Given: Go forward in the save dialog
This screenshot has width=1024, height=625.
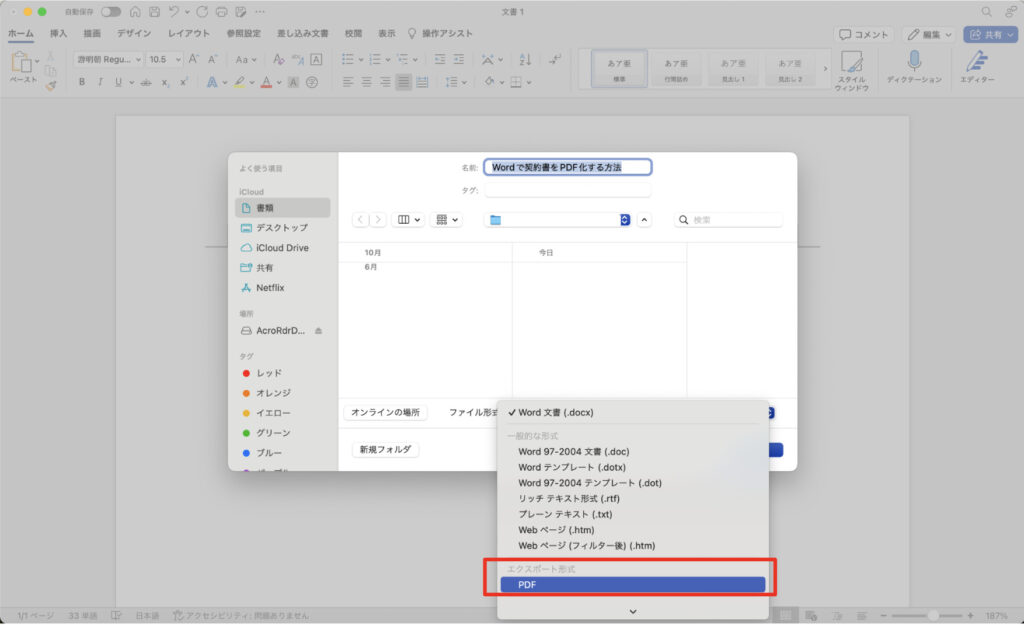Looking at the screenshot, I should 377,220.
